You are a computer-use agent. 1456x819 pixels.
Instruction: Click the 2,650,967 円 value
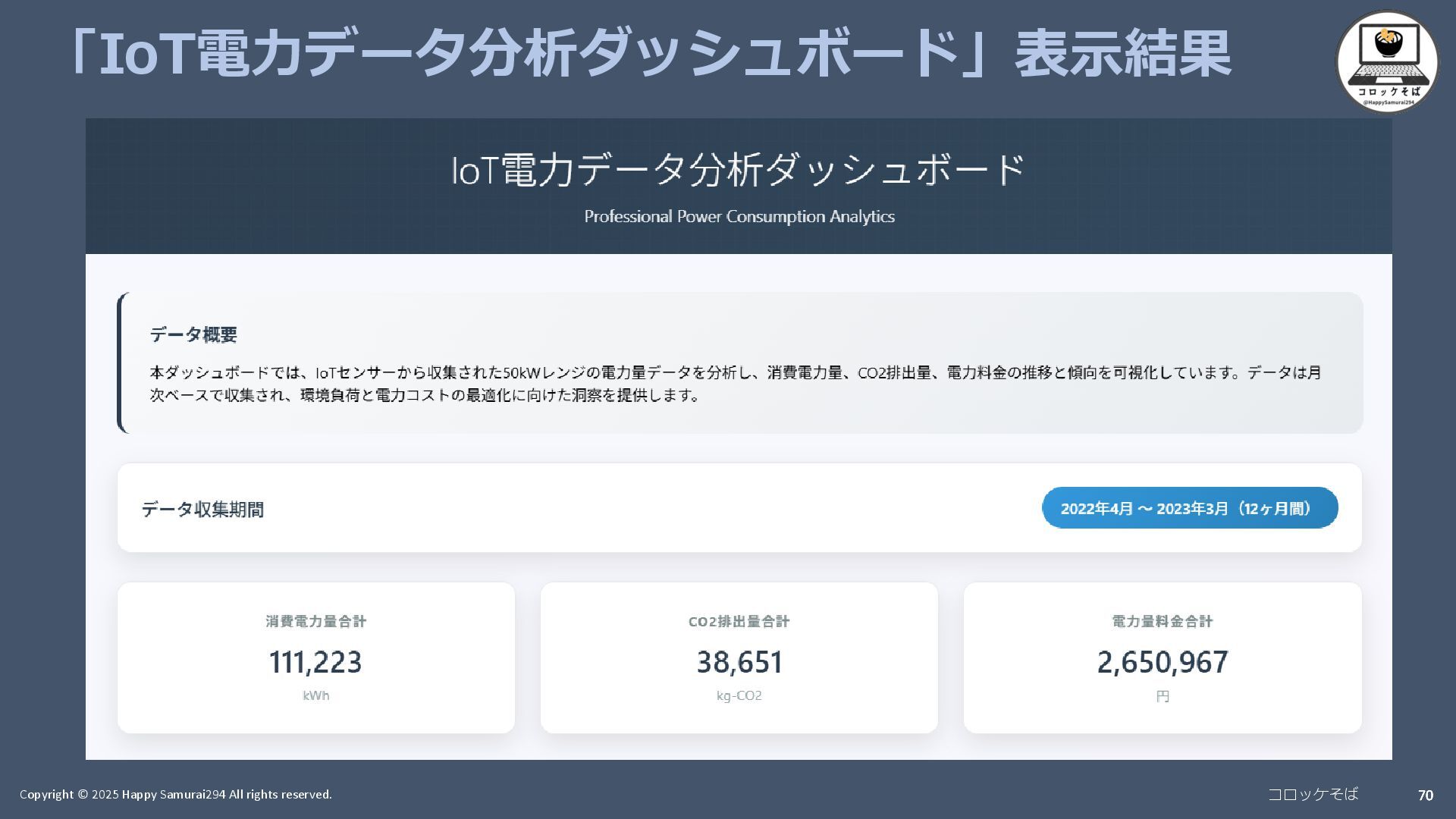(x=1162, y=662)
